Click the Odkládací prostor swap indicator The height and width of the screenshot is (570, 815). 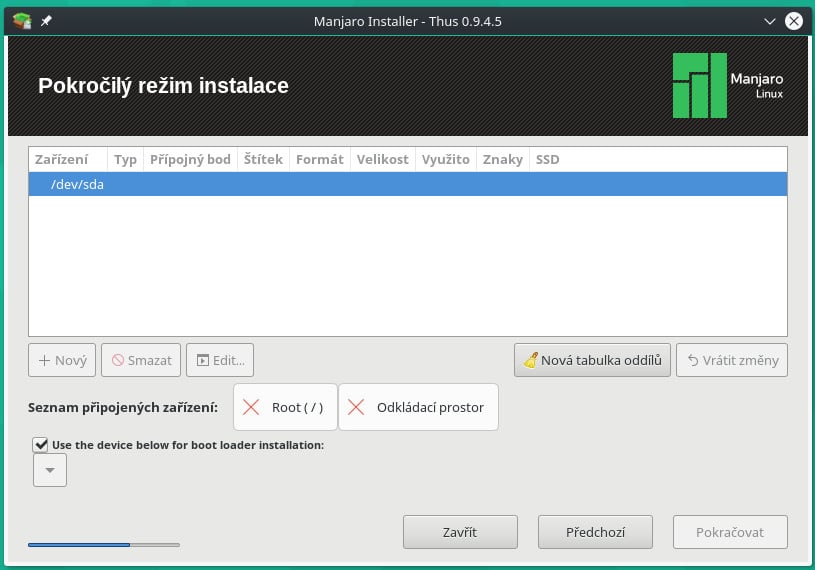click(x=418, y=407)
